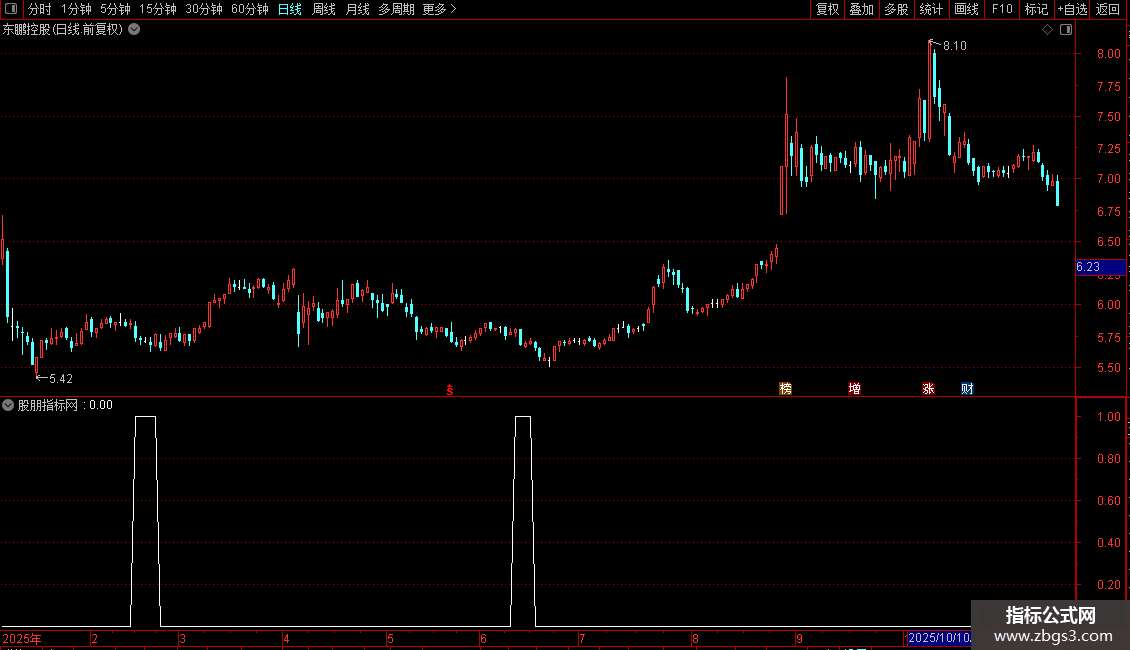Screen dimensions: 1130x650
Task: Click the 涨 event marker icon
Action: tap(928, 389)
